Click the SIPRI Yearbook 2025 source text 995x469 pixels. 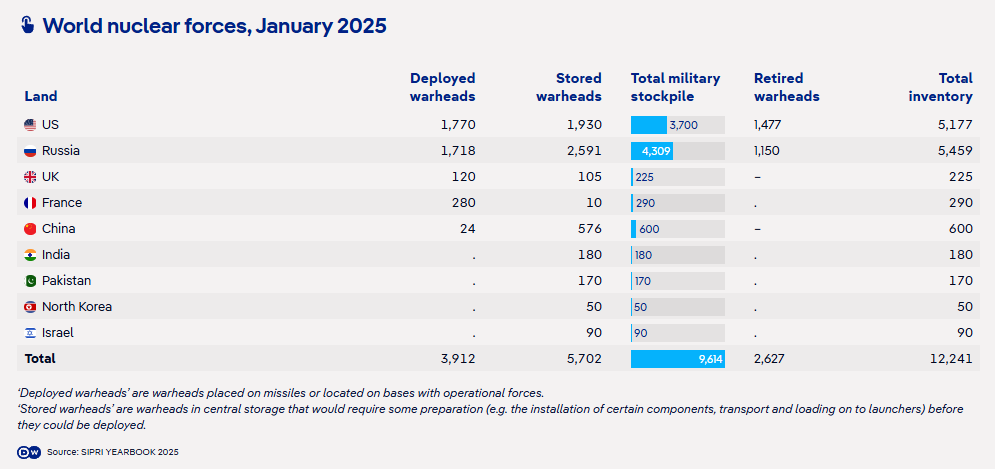click(x=112, y=452)
